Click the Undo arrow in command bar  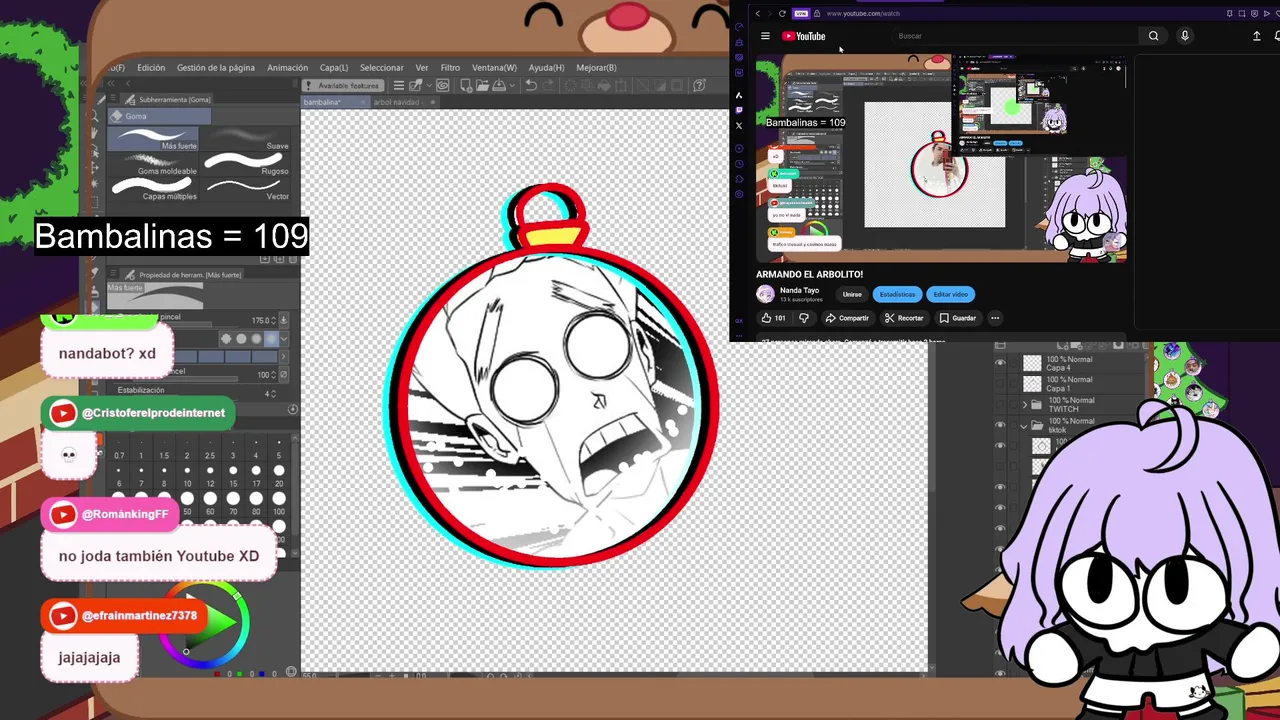pos(531,85)
